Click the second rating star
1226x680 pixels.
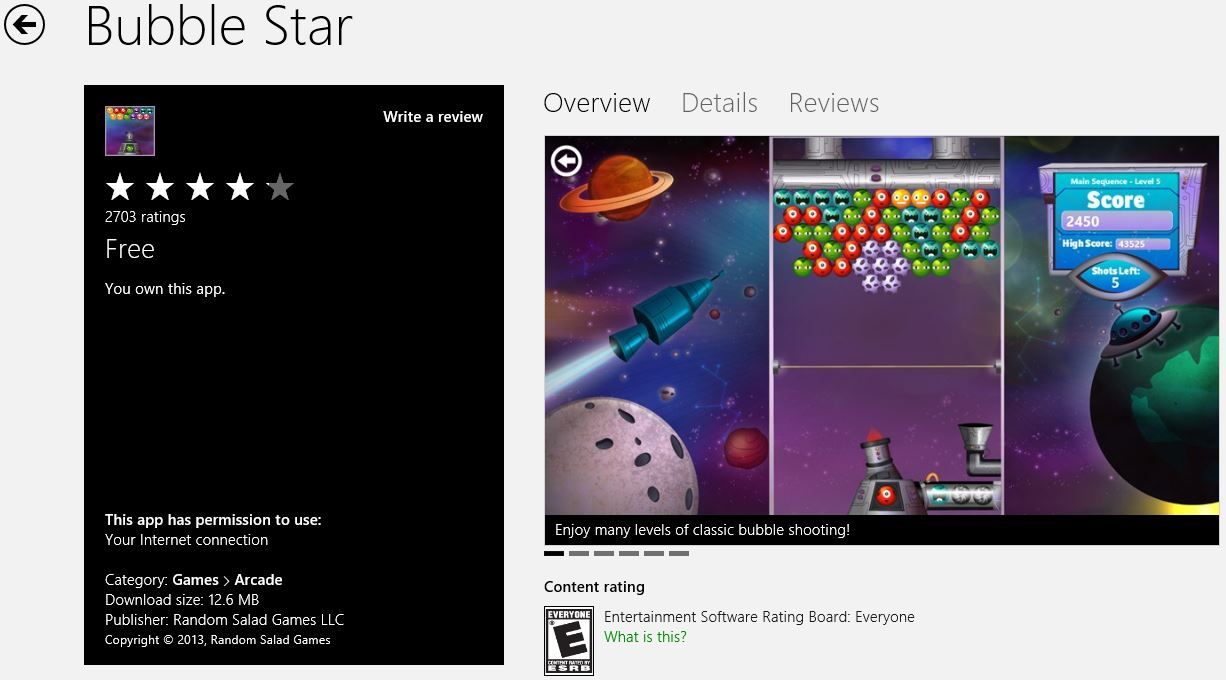[x=160, y=187]
